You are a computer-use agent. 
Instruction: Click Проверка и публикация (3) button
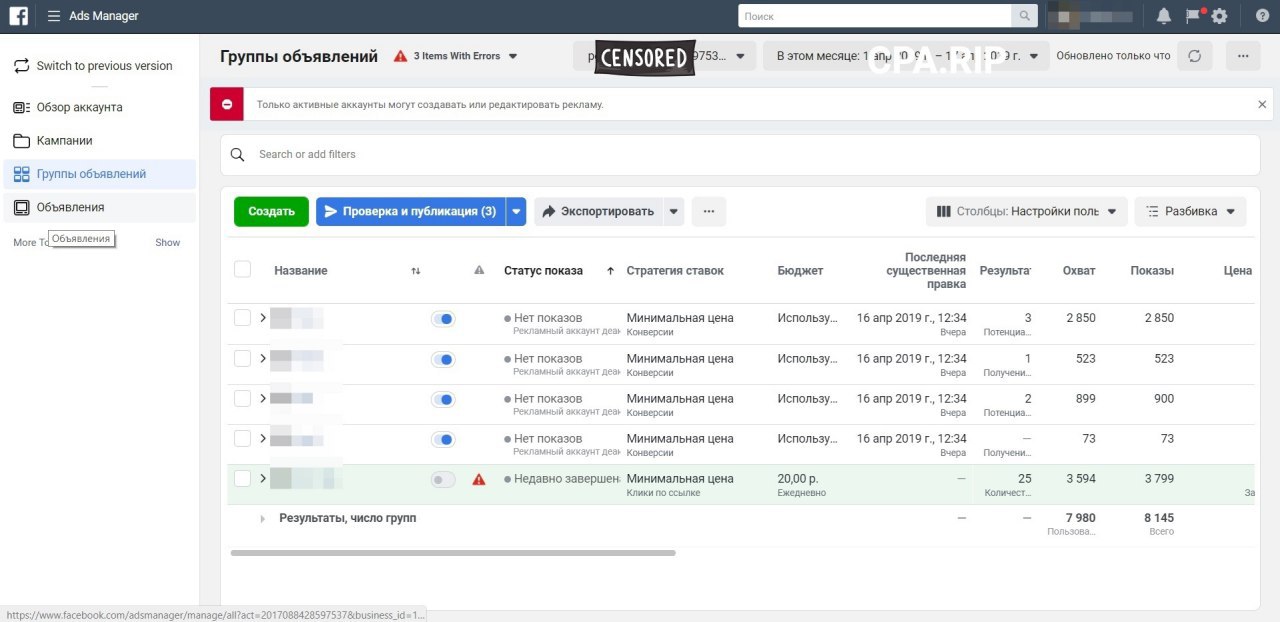tap(411, 211)
